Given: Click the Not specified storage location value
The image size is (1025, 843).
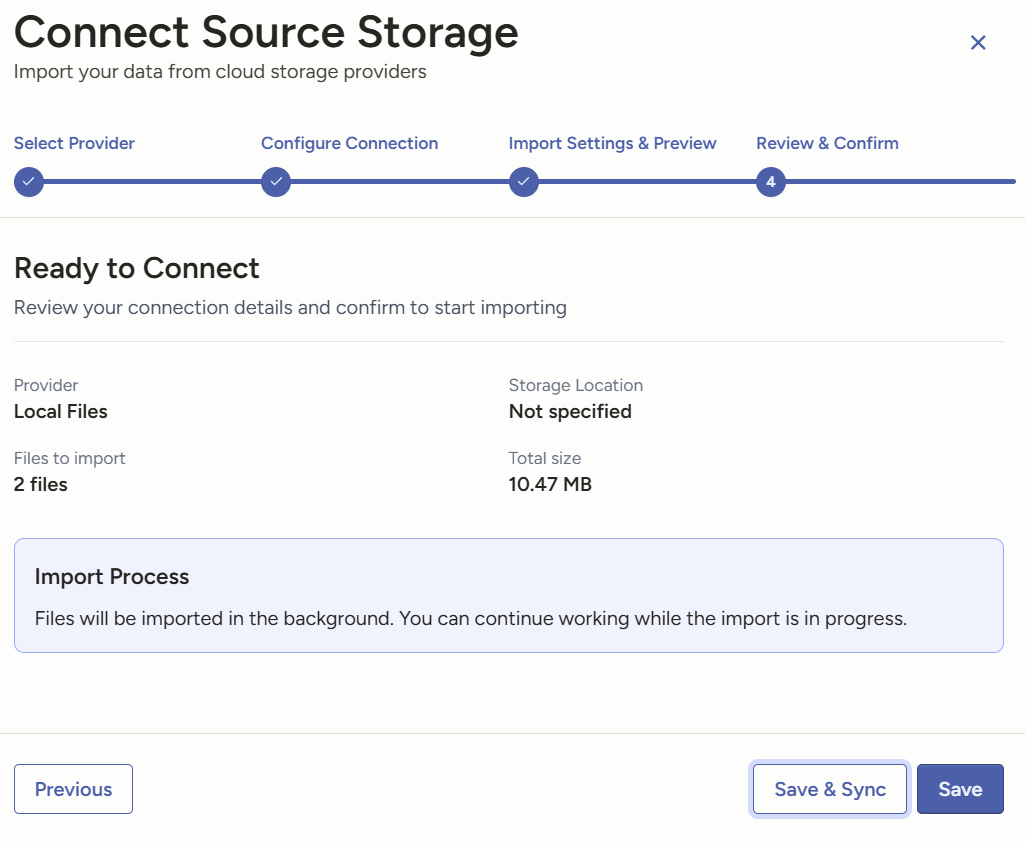Looking at the screenshot, I should (570, 411).
